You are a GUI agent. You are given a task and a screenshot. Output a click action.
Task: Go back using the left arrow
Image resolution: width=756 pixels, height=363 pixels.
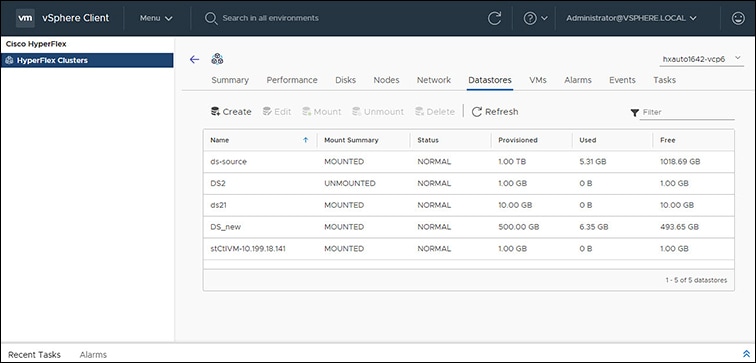(x=194, y=59)
